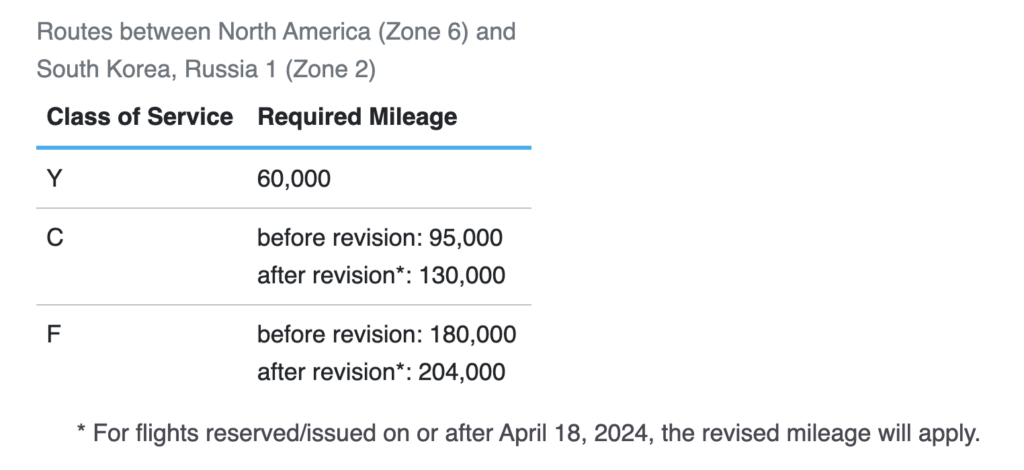Select the C class row label
This screenshot has width=1024, height=470.
point(55,237)
